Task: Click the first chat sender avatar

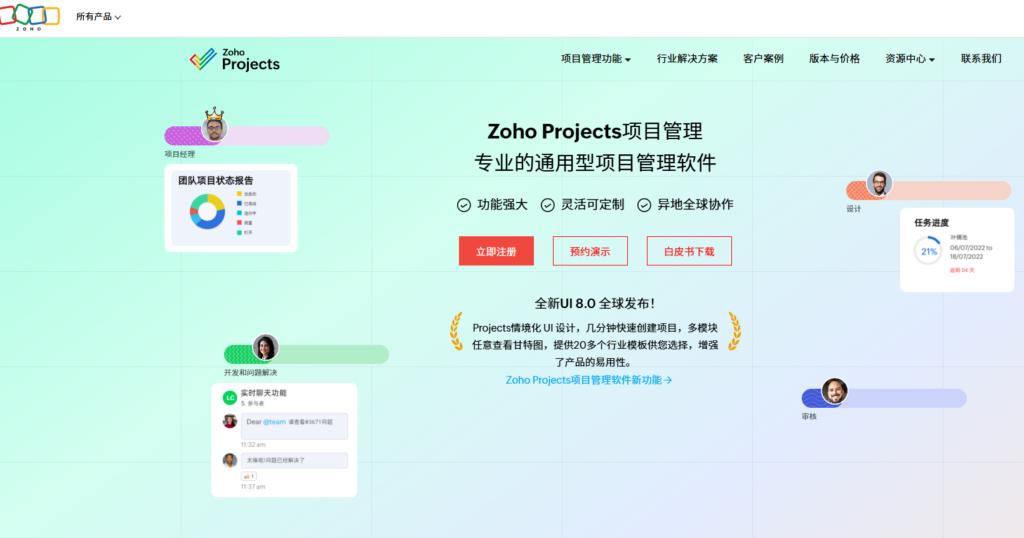Action: [229, 421]
